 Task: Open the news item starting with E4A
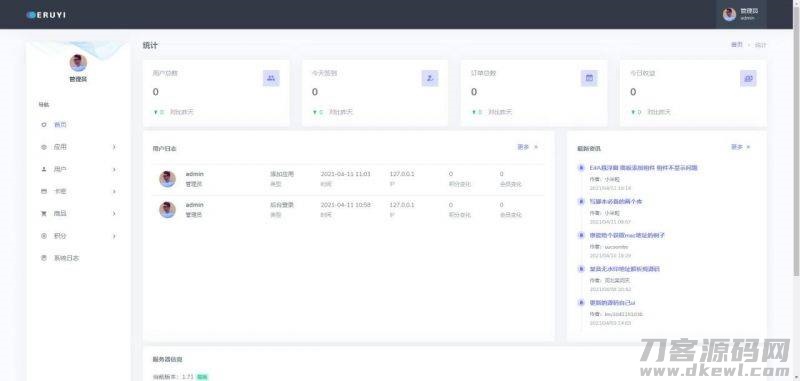click(x=643, y=168)
